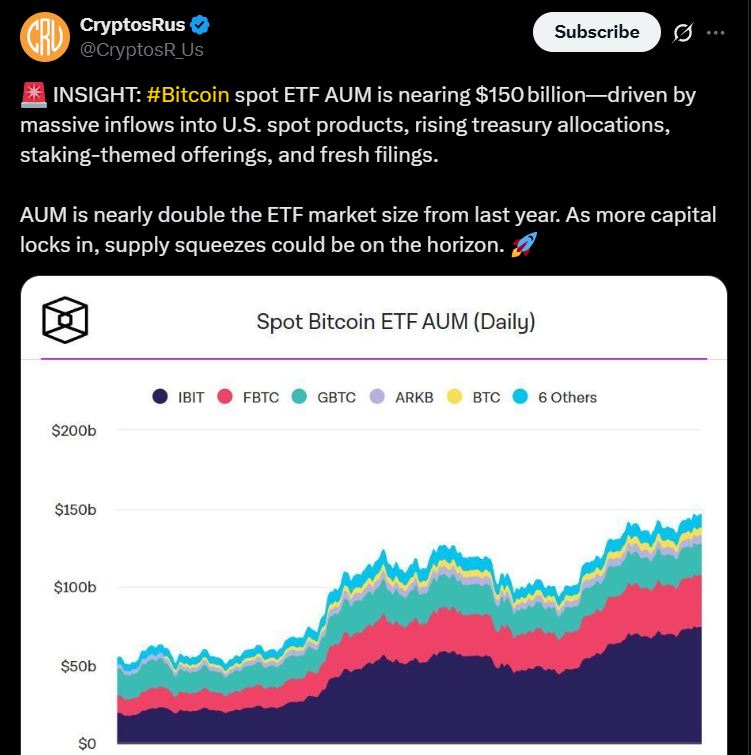
Task: Click the IBIT dark navy legend dot
Action: click(160, 397)
